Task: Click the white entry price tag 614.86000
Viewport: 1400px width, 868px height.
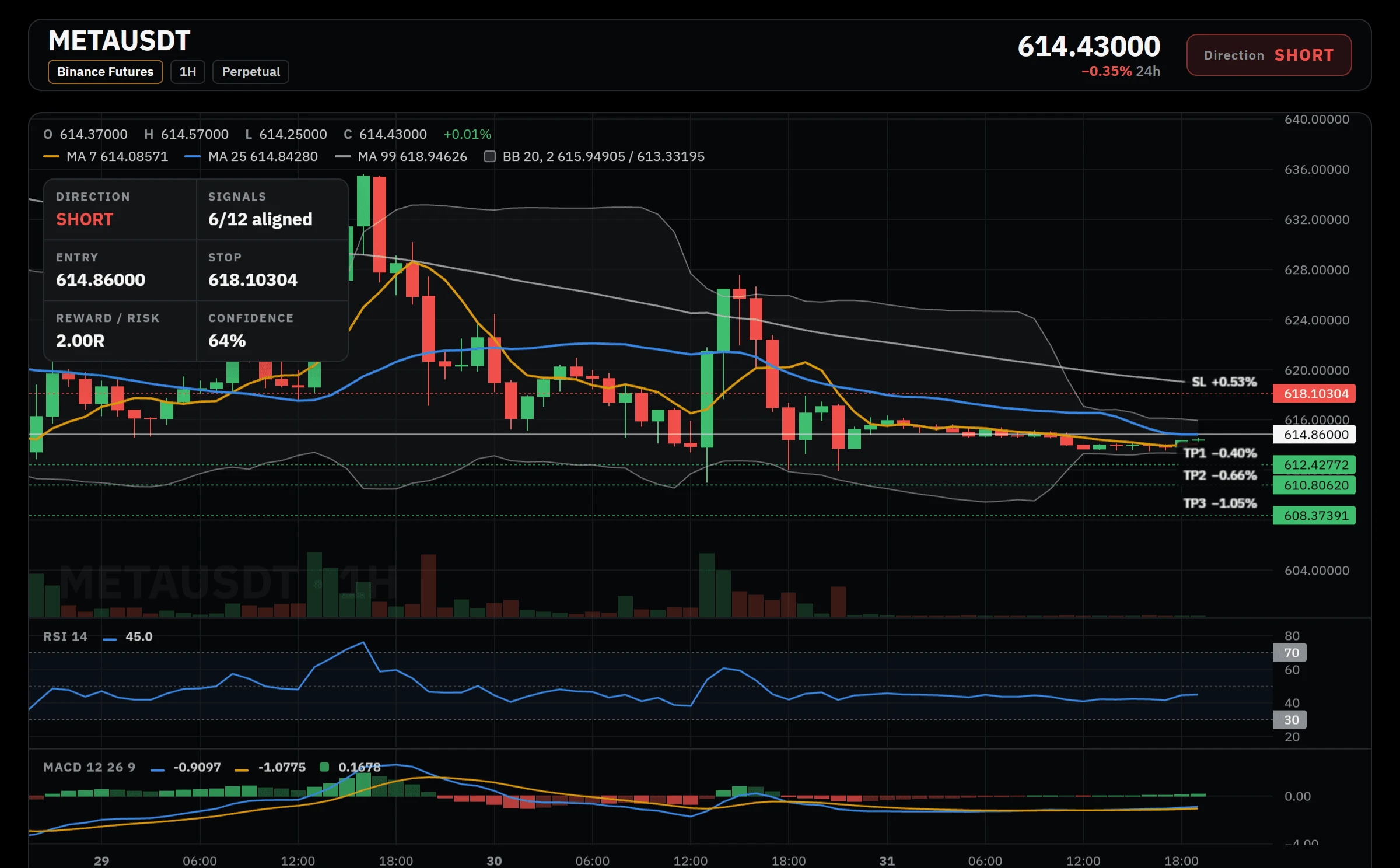Action: (x=1314, y=435)
